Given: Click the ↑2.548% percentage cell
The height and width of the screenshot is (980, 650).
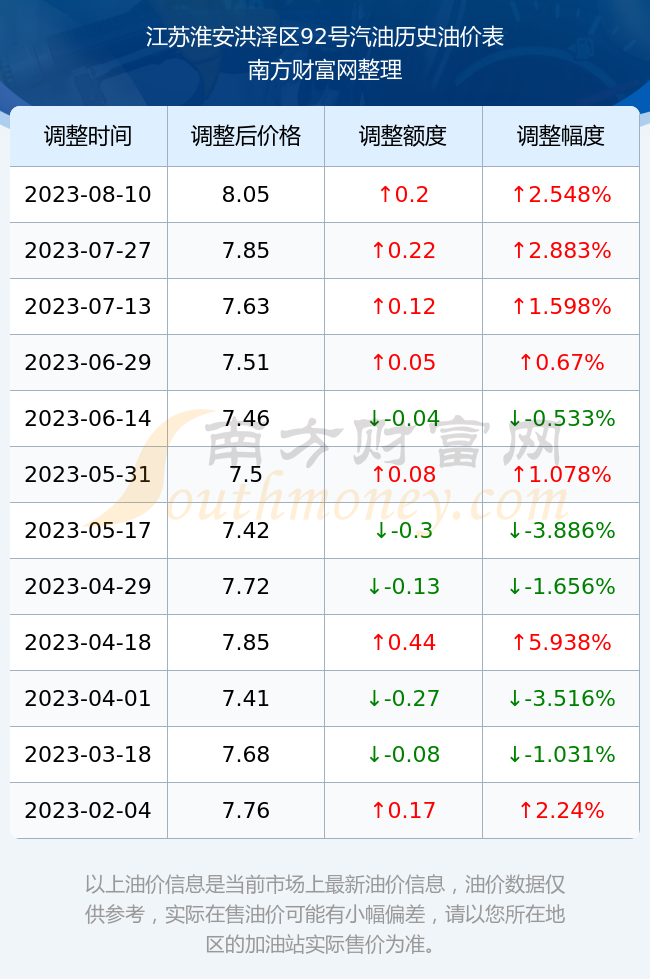Looking at the screenshot, I should (x=561, y=194).
